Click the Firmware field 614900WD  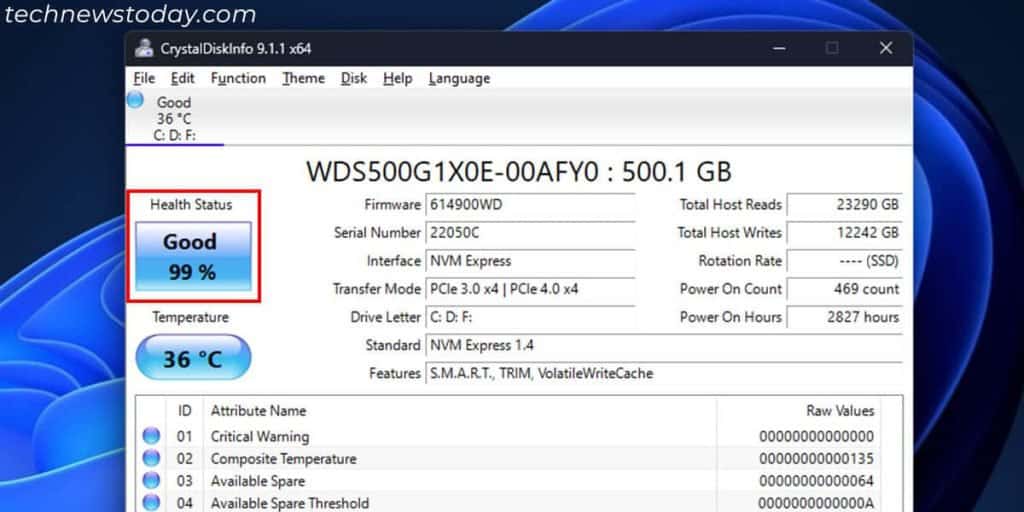(530, 204)
